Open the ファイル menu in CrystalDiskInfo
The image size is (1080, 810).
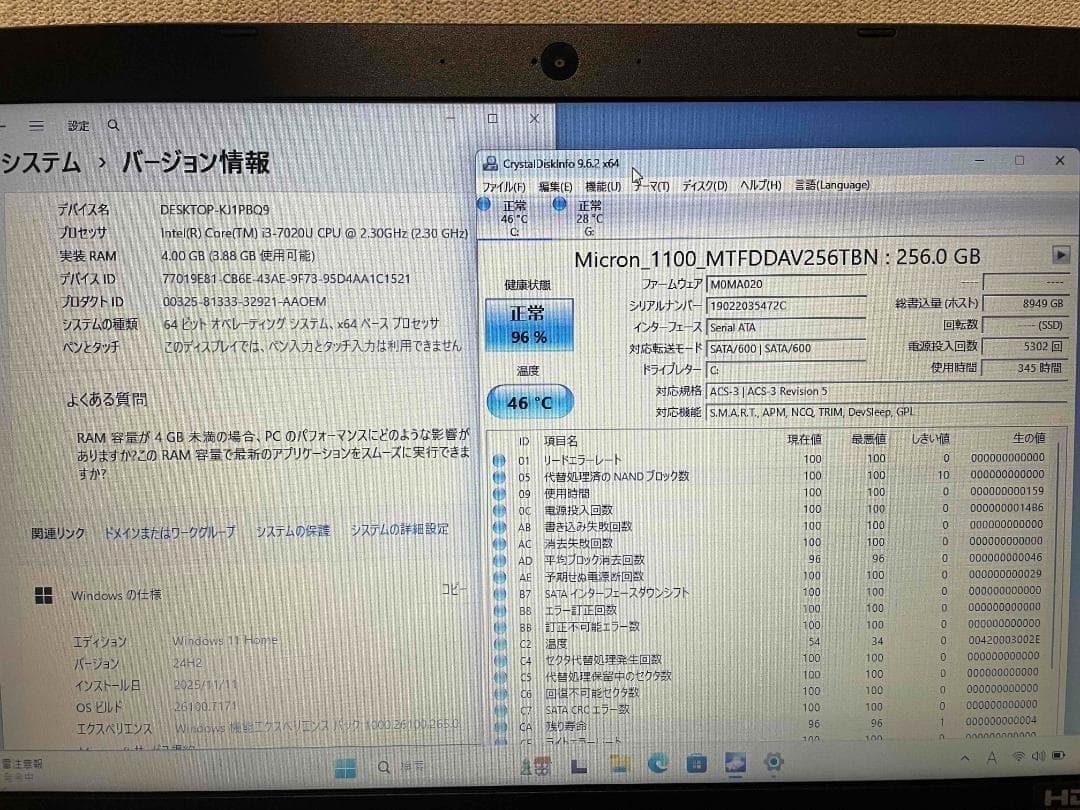pyautogui.click(x=504, y=185)
